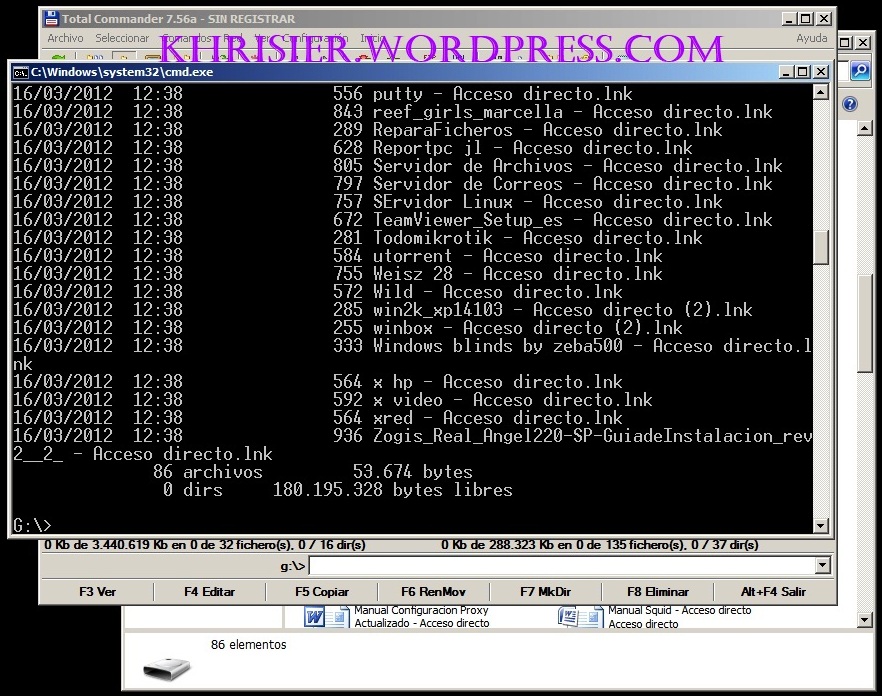Click the cmd window scroll down arrow
882x696 pixels.
click(821, 526)
